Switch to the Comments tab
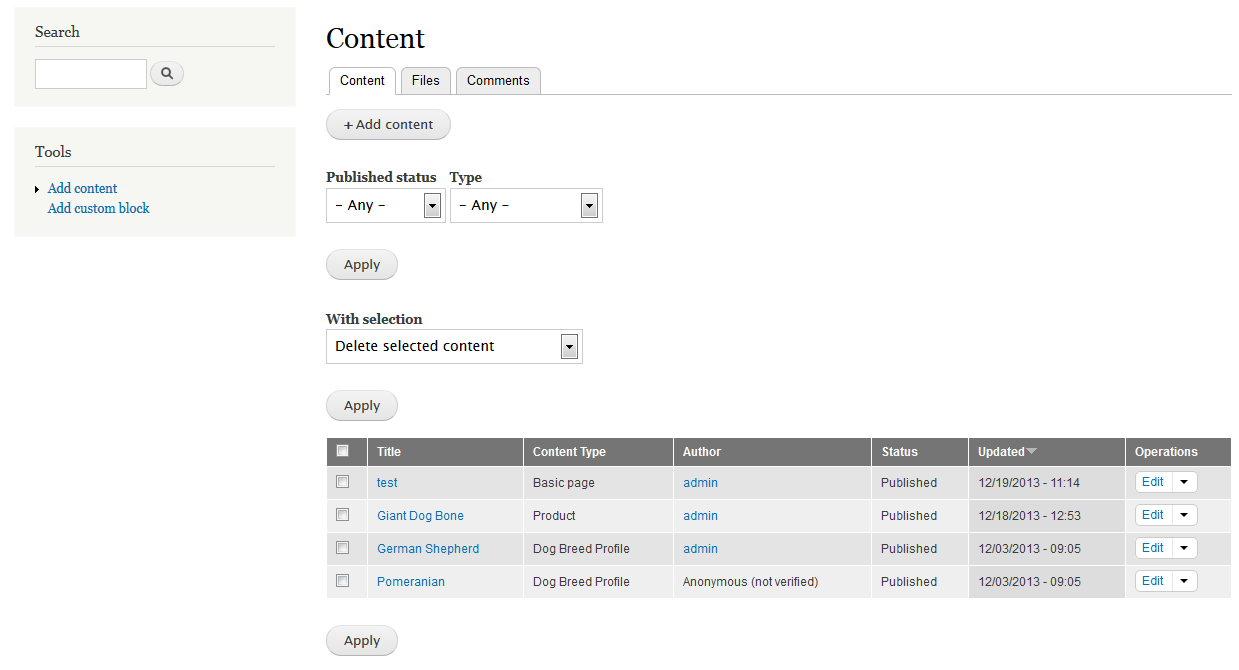Image resolution: width=1239 pixels, height=670 pixels. coord(498,81)
